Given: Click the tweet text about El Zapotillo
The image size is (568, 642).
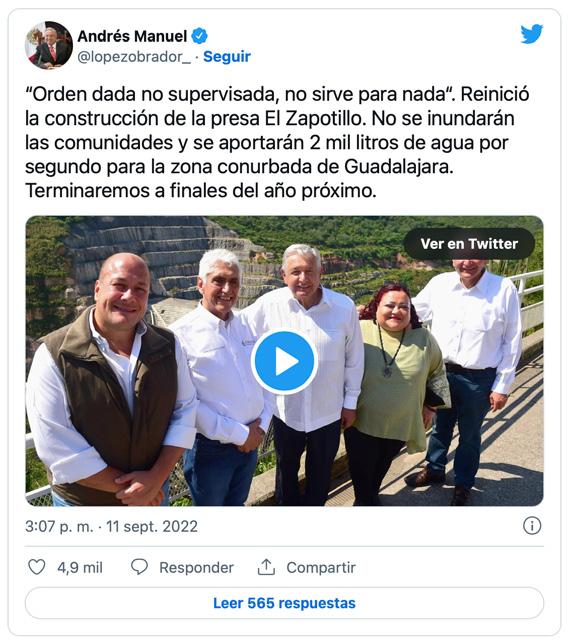Looking at the screenshot, I should coord(277,142).
